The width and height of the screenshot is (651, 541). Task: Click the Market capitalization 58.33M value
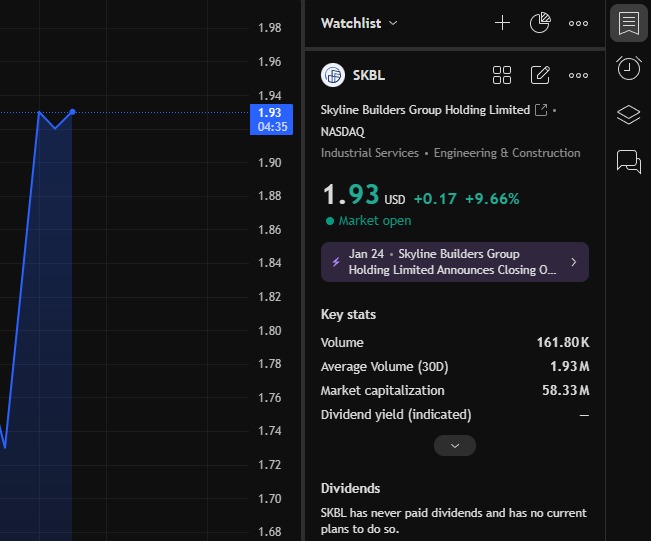click(565, 390)
